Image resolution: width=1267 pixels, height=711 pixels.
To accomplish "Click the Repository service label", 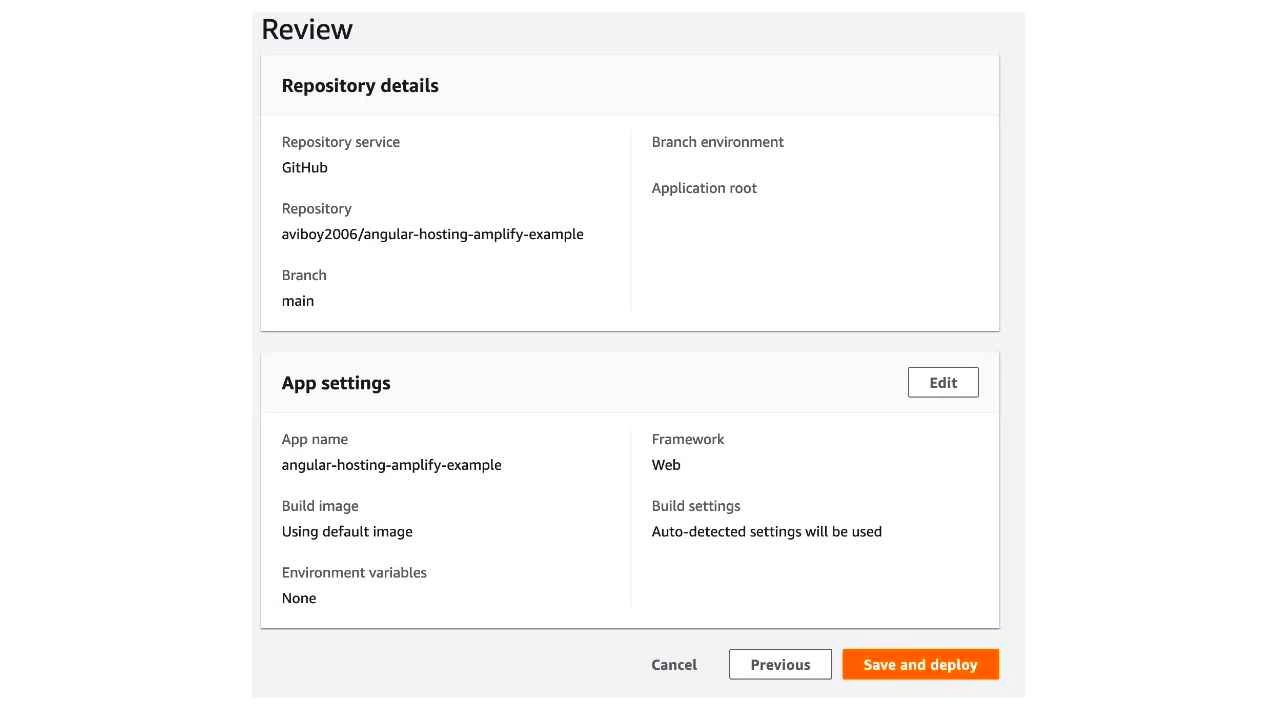I will pos(340,141).
